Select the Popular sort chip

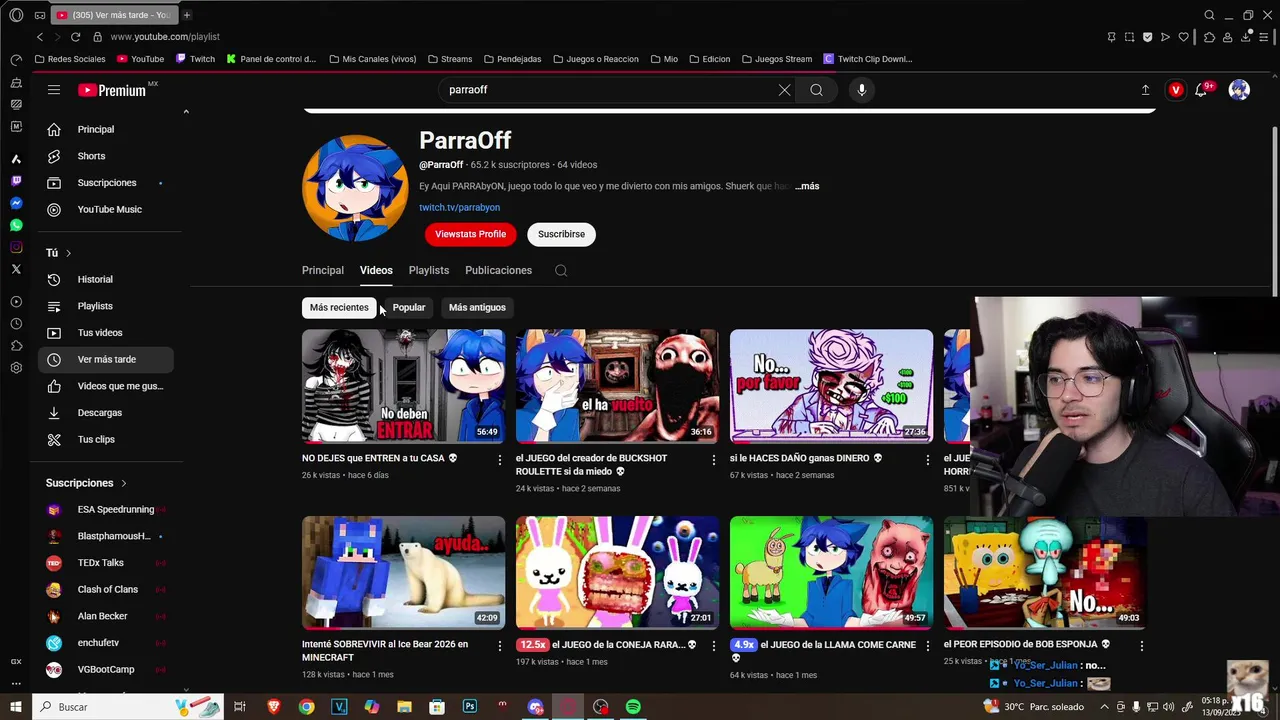[409, 307]
